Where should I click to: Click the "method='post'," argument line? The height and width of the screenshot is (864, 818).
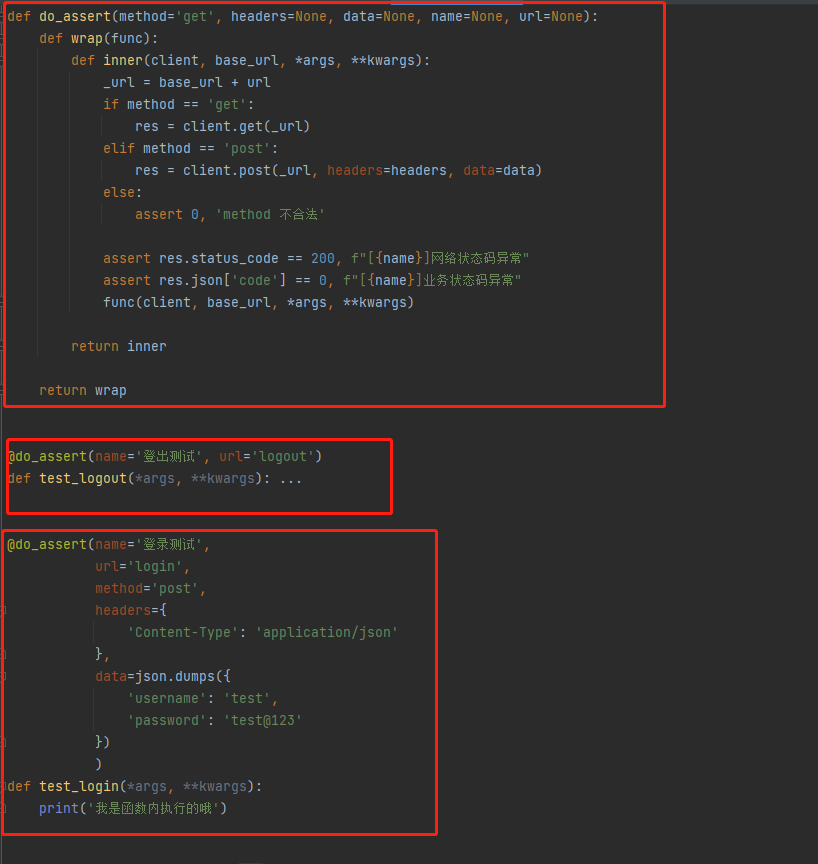(x=150, y=589)
